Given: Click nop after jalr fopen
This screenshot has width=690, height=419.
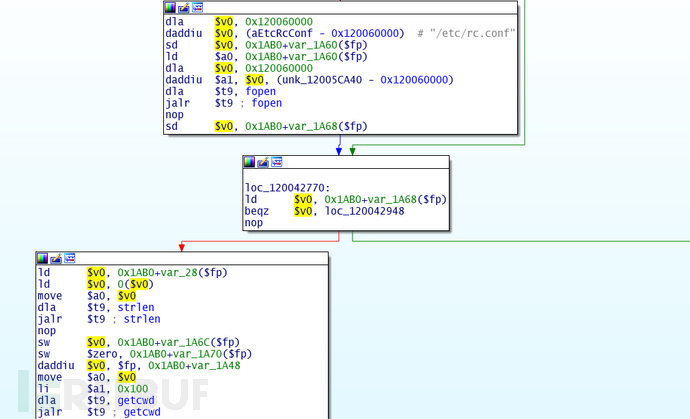Looking at the screenshot, I should [174, 115].
